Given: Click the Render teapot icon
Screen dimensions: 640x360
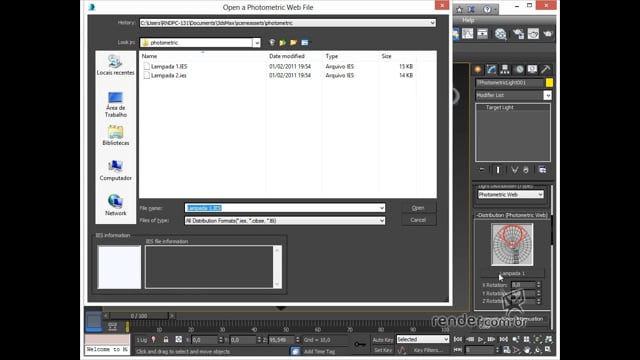Looking at the screenshot, I should [548, 34].
